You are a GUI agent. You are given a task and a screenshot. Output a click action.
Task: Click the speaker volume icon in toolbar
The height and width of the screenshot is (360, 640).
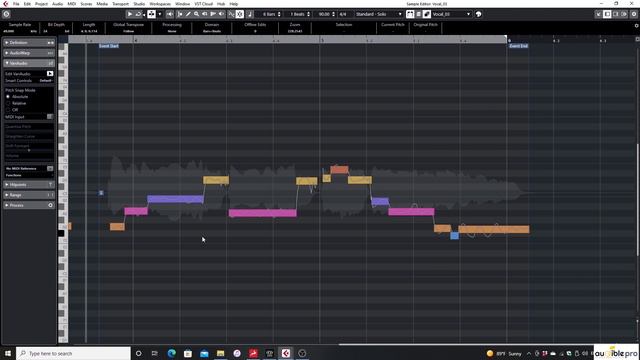[170, 14]
